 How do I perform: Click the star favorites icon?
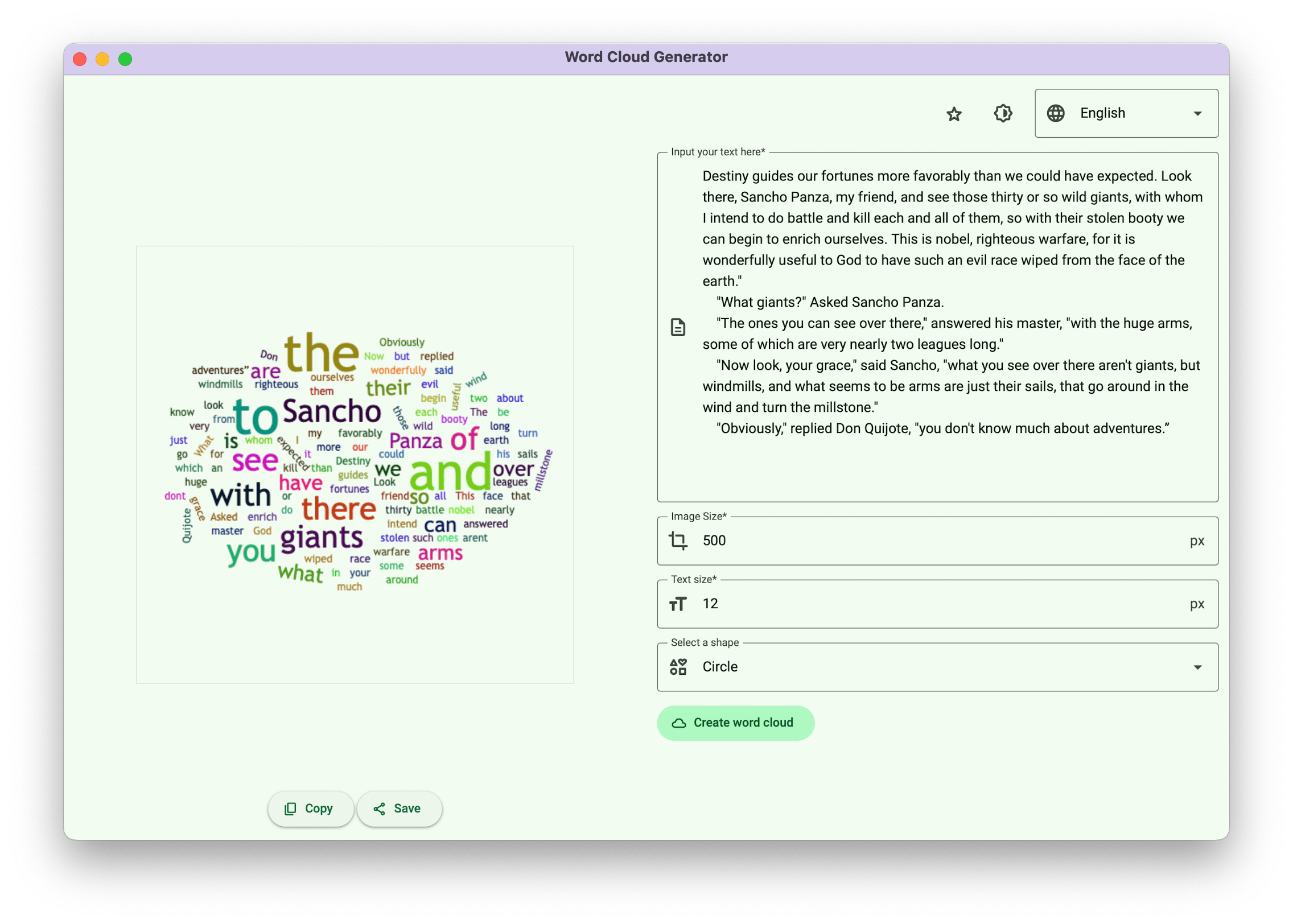[954, 114]
